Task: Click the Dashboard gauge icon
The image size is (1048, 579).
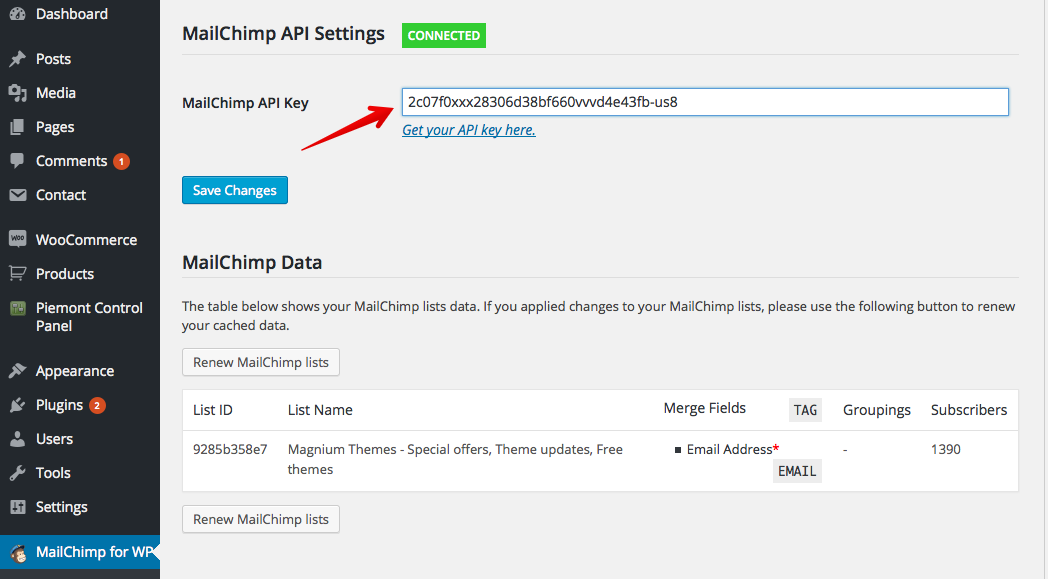Action: [17, 15]
